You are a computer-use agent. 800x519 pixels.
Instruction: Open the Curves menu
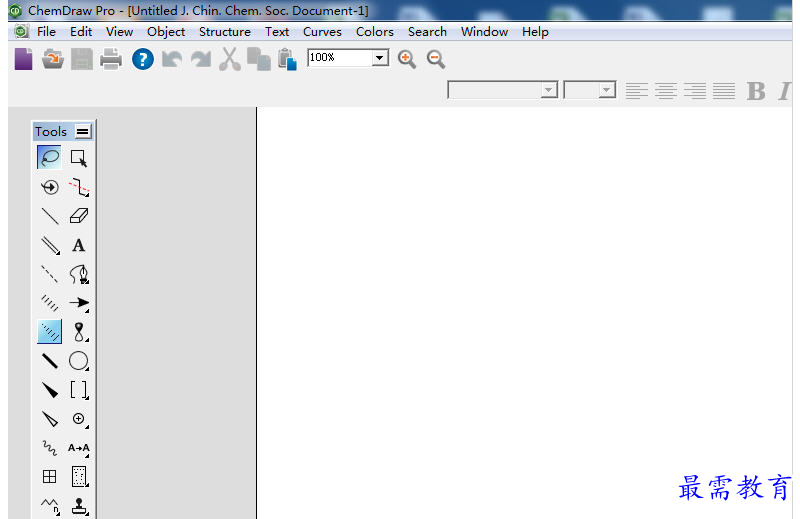tap(322, 32)
